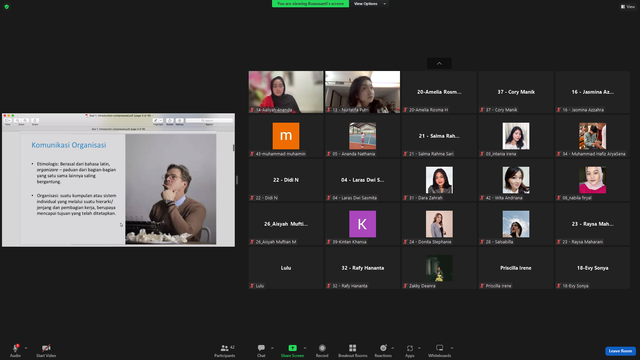This screenshot has width=640, height=360.
Task: Select the 24 - Donita Stephanie profile picture
Action: click(439, 224)
